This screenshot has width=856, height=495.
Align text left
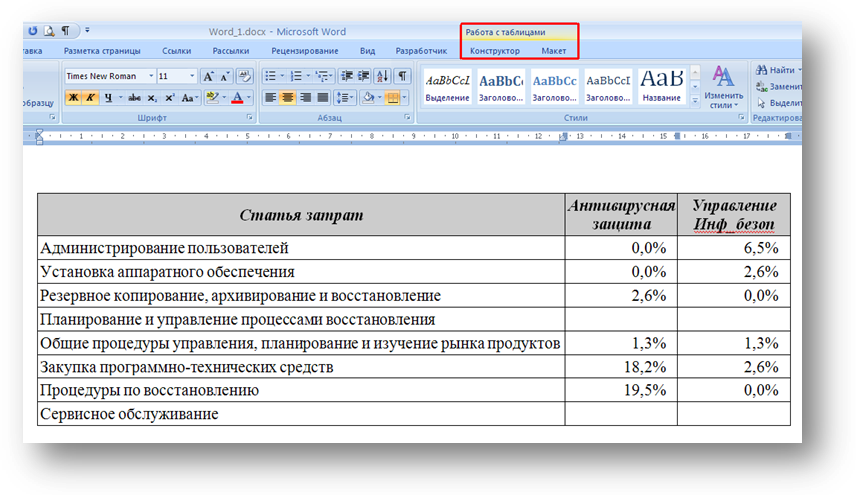coord(270,98)
